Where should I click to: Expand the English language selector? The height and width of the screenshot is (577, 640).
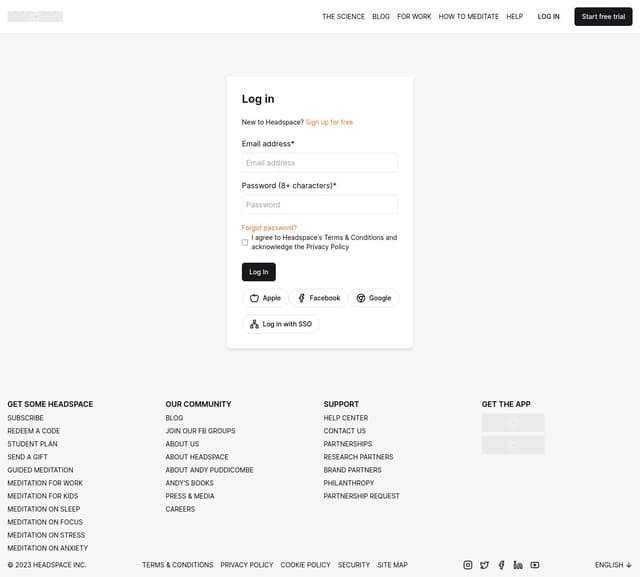pos(613,565)
